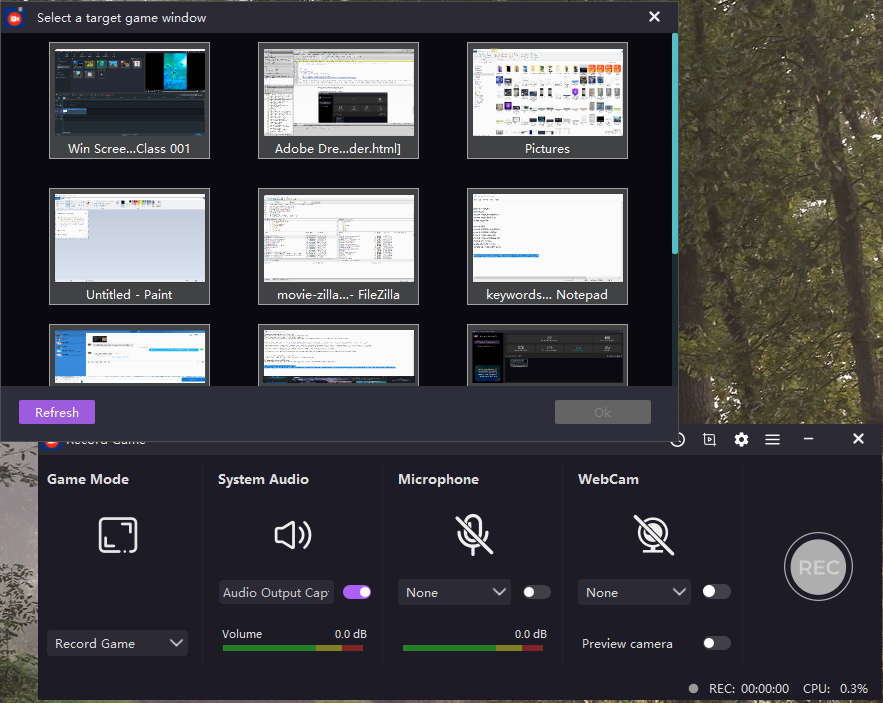Click the muted Microphone icon
The height and width of the screenshot is (703, 883).
[x=473, y=535]
